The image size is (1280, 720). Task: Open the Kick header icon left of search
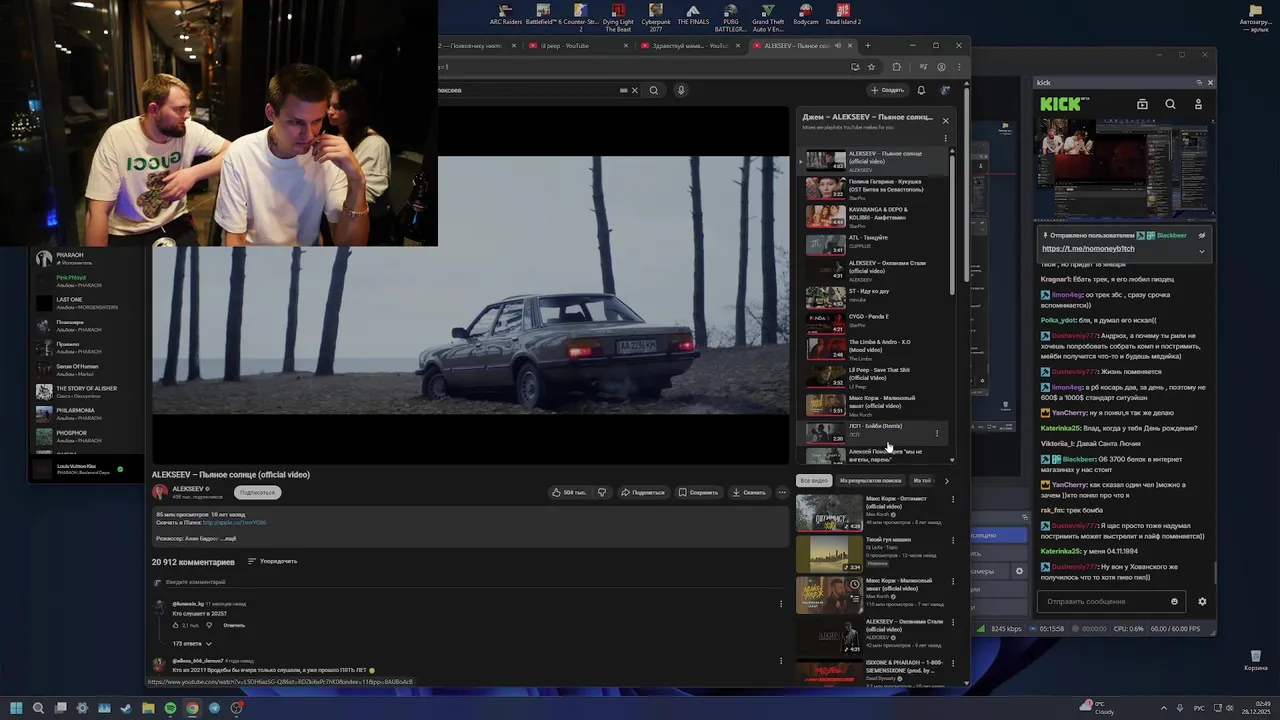pos(1142,104)
